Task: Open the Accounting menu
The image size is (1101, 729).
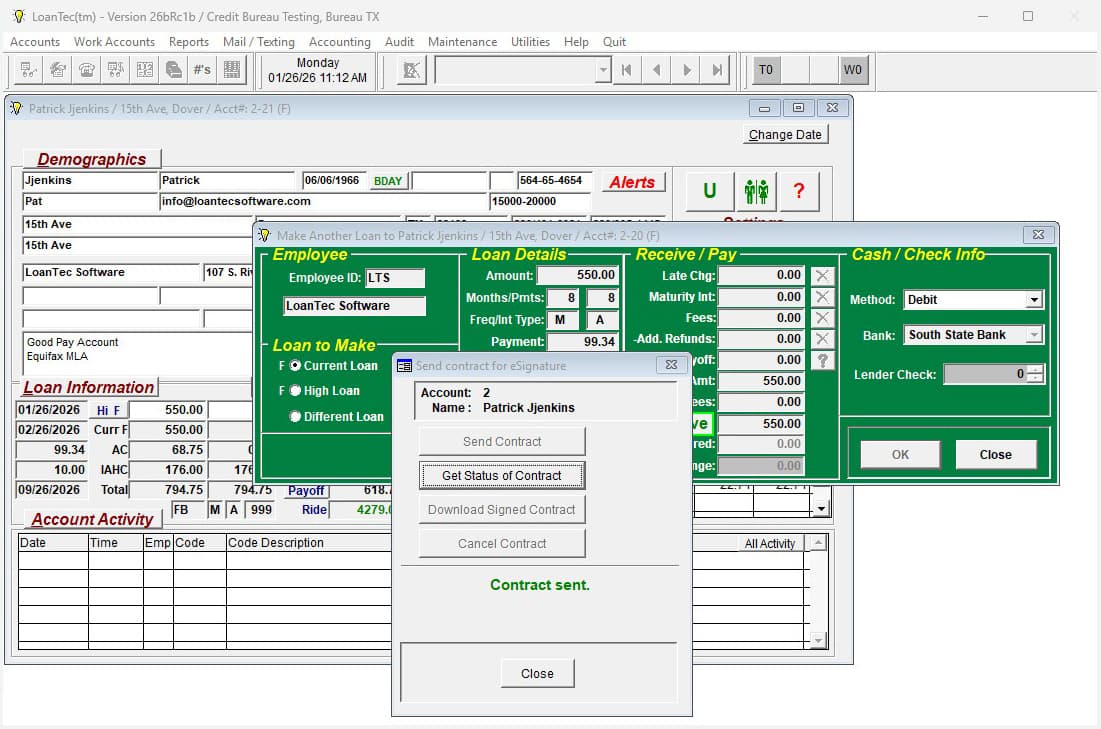Action: (x=339, y=41)
